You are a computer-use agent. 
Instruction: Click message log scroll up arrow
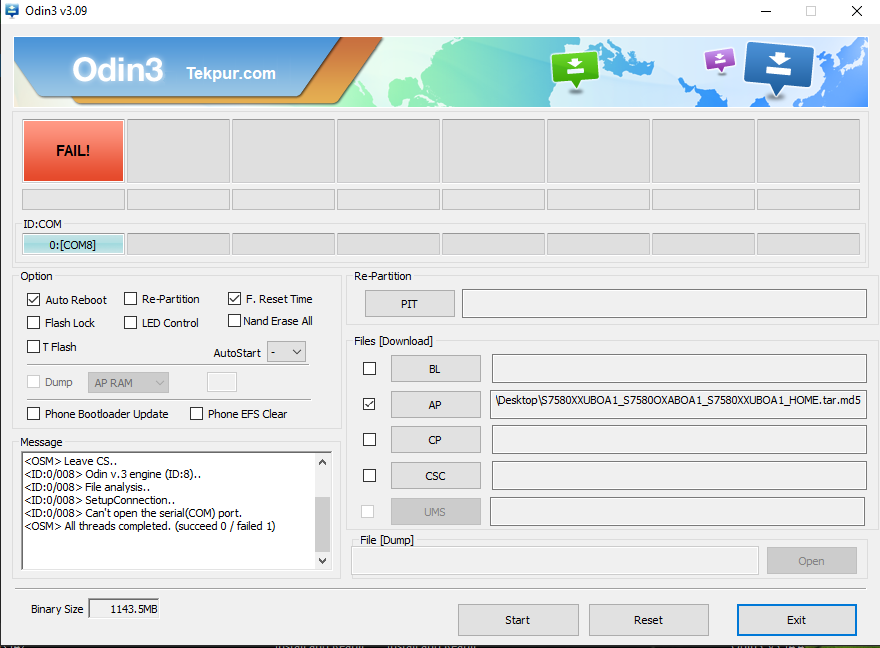click(x=323, y=462)
